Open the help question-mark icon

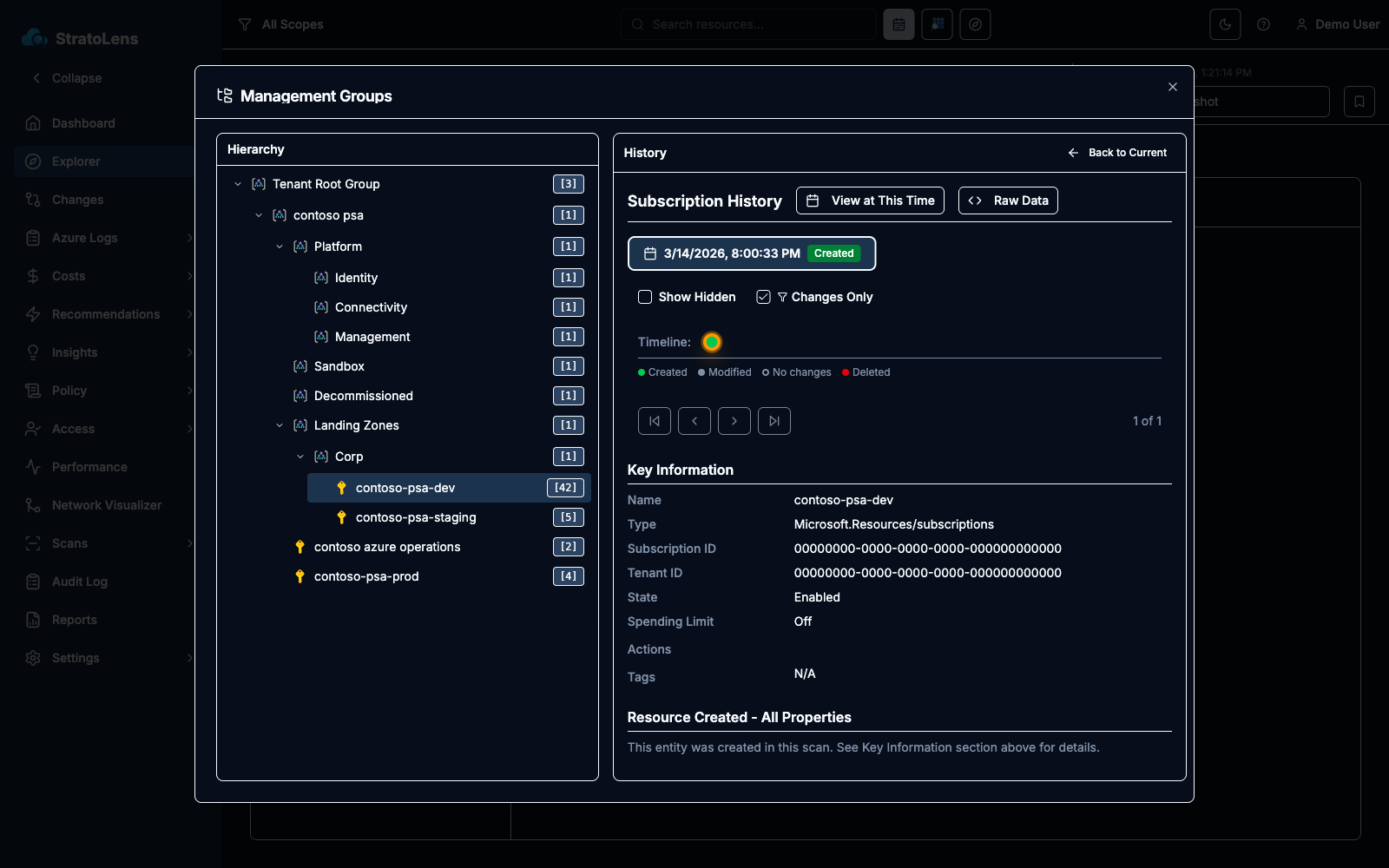(x=1264, y=24)
